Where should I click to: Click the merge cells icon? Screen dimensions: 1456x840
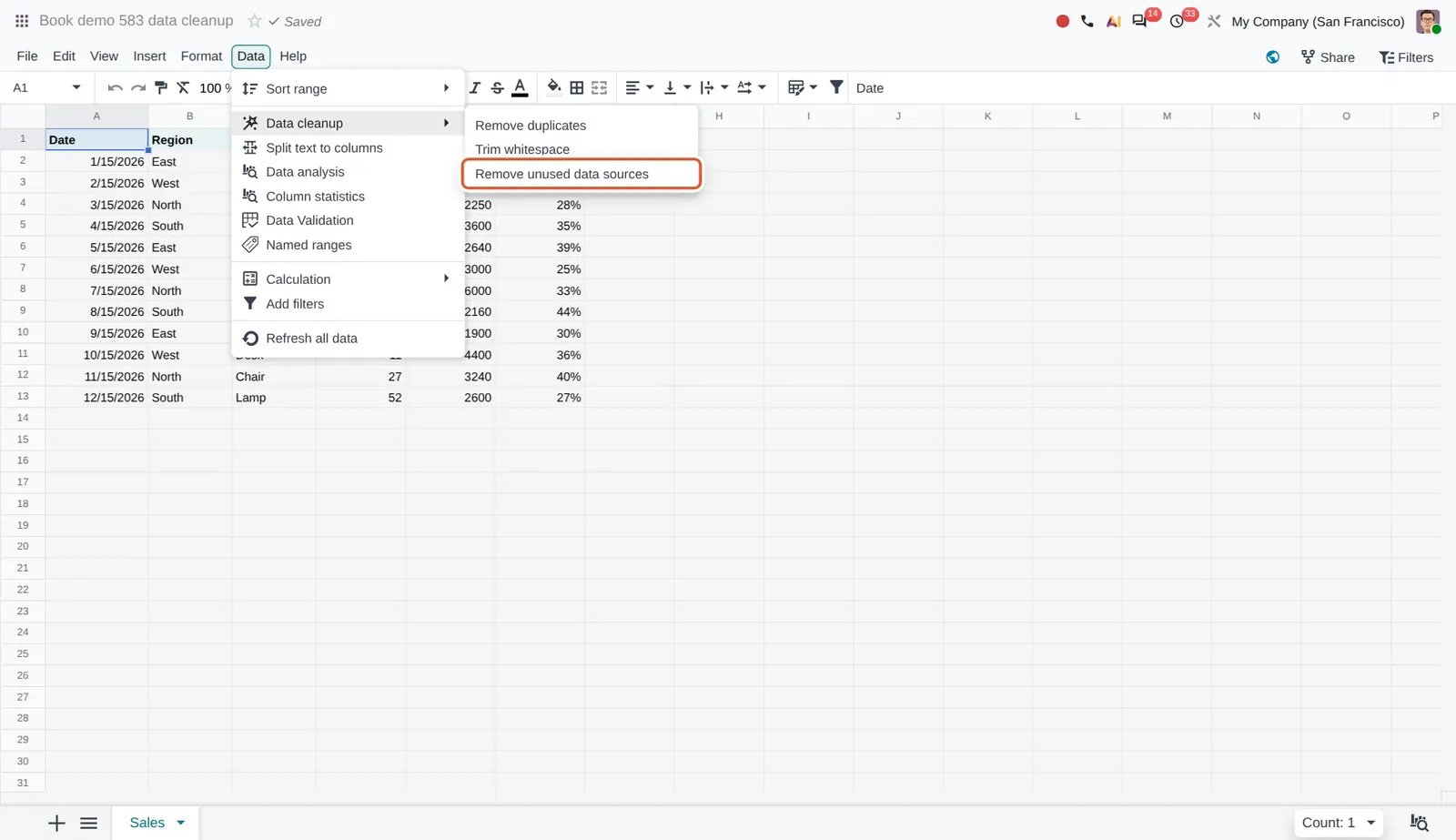click(599, 87)
